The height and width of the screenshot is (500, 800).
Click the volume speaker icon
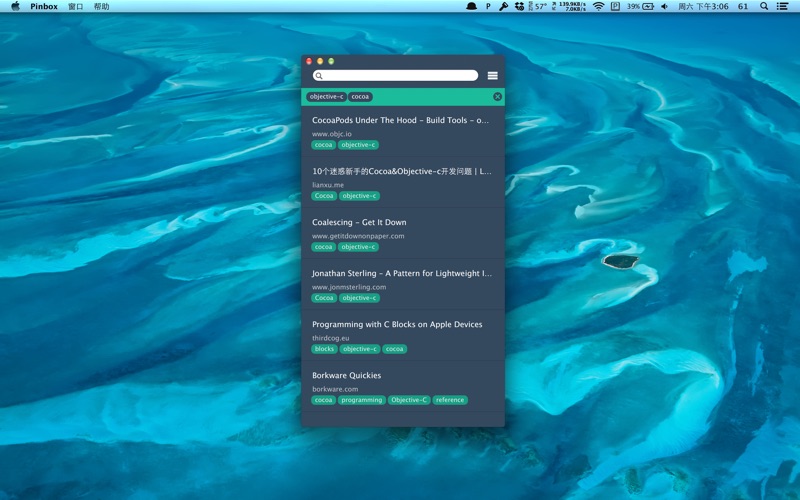(664, 6)
